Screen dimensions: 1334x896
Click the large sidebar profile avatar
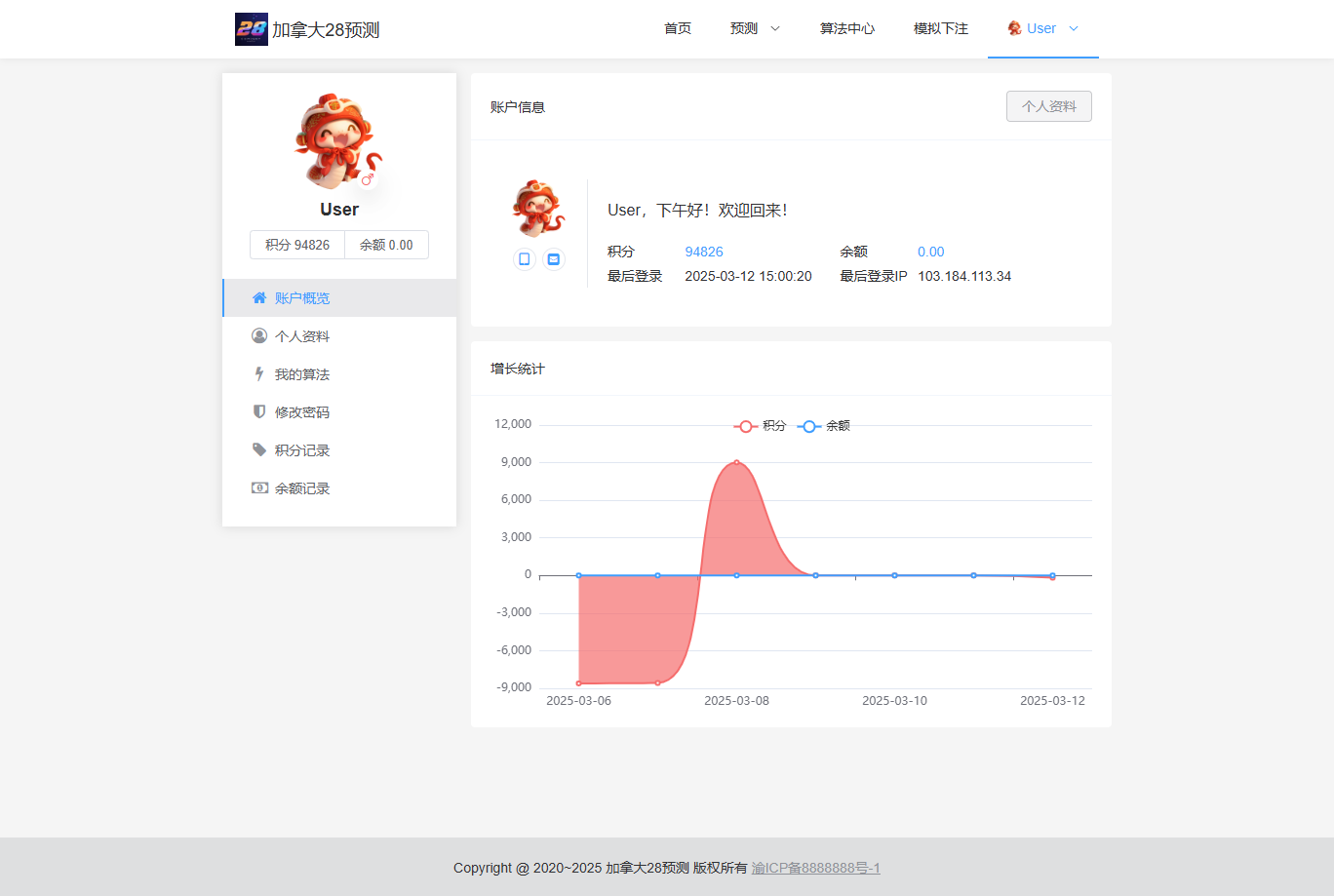(338, 141)
